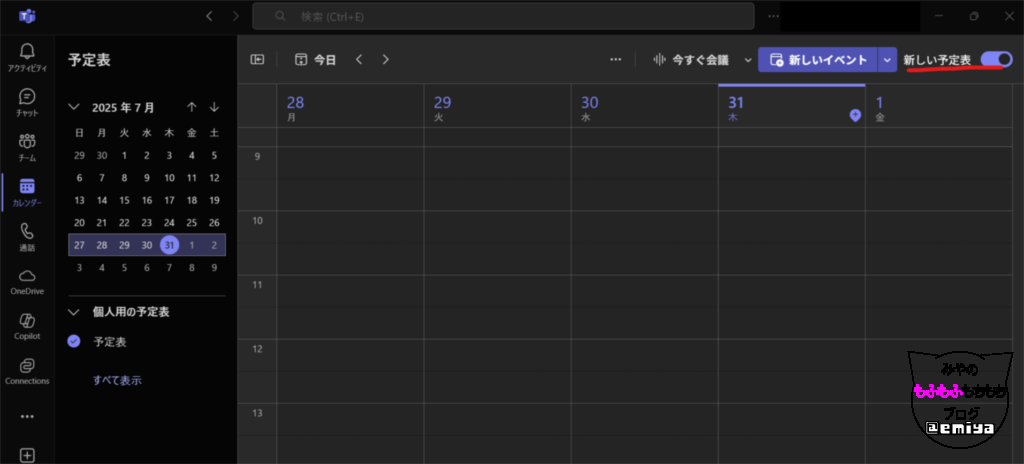Go to next week with right chevron
Screen dimensions: 1024x464
point(386,60)
